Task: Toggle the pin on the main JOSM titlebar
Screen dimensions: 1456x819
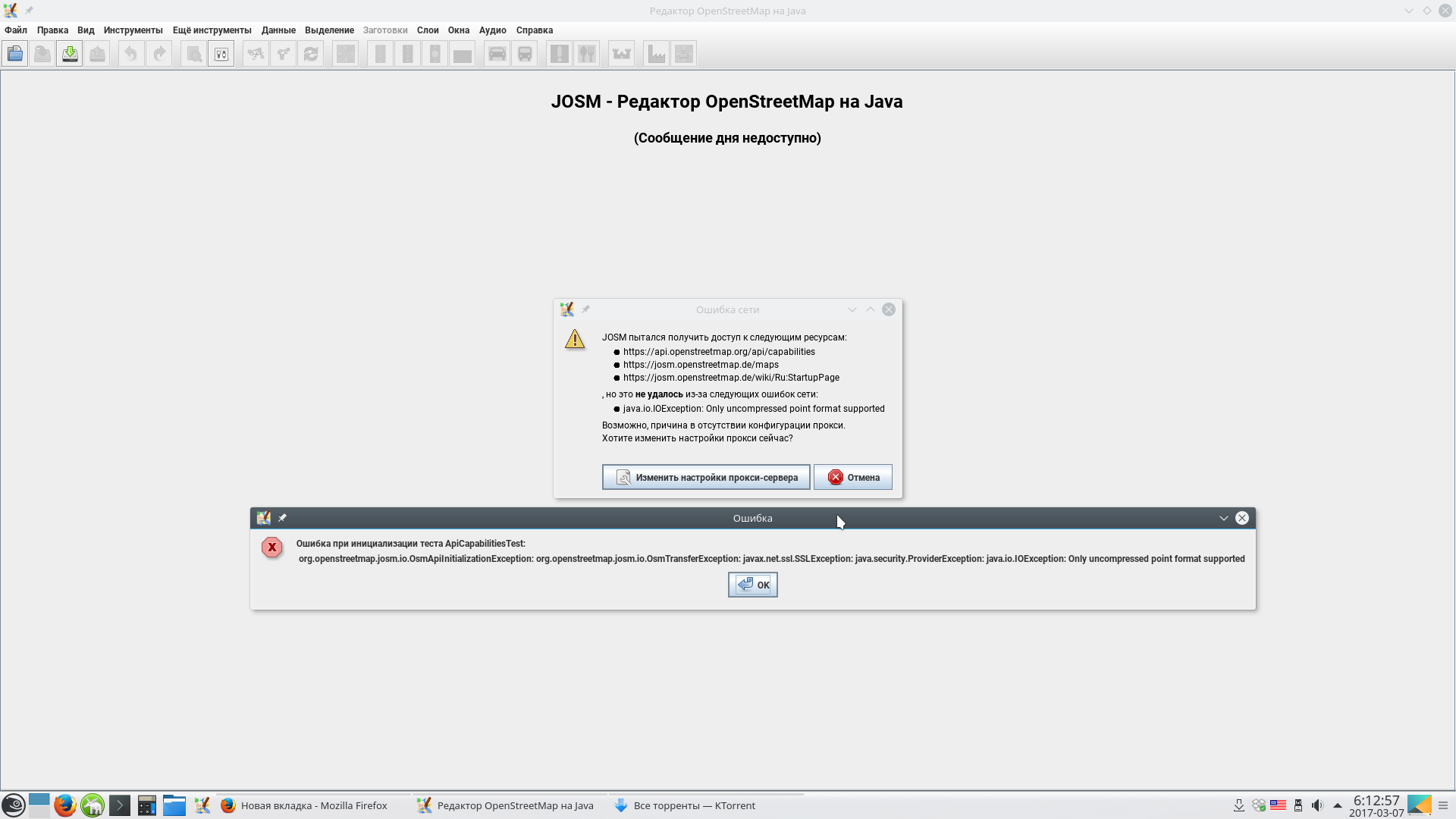Action: [29, 11]
